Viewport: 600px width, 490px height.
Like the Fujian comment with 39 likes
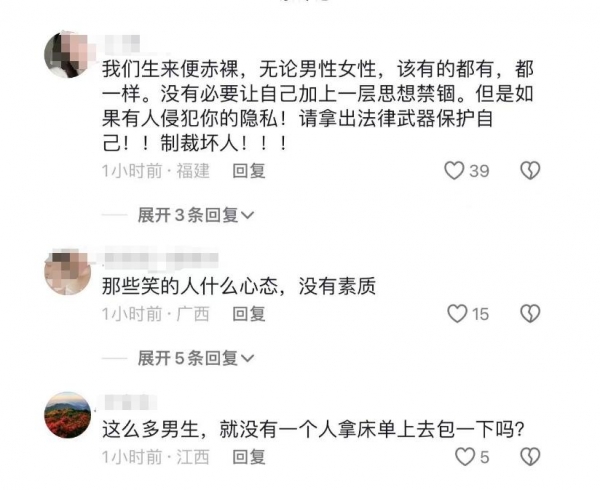pos(454,171)
